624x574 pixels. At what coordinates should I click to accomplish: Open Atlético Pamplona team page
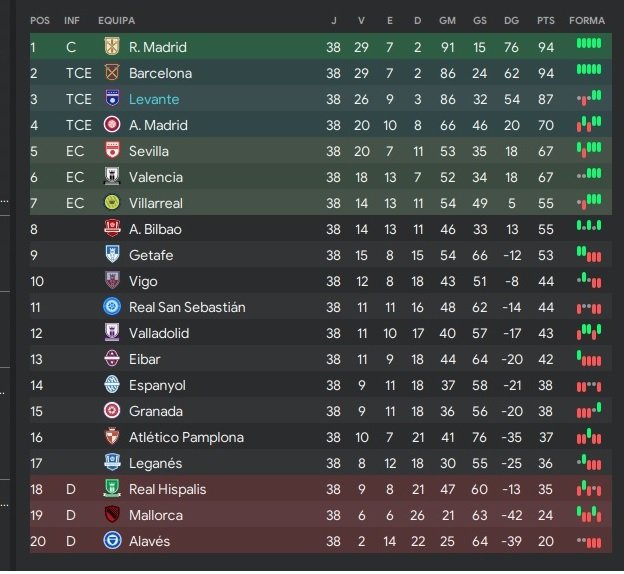(186, 437)
